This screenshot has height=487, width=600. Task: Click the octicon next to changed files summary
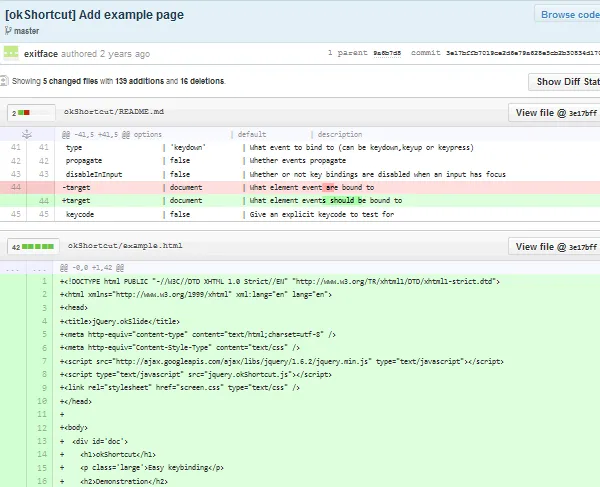(x=5, y=81)
